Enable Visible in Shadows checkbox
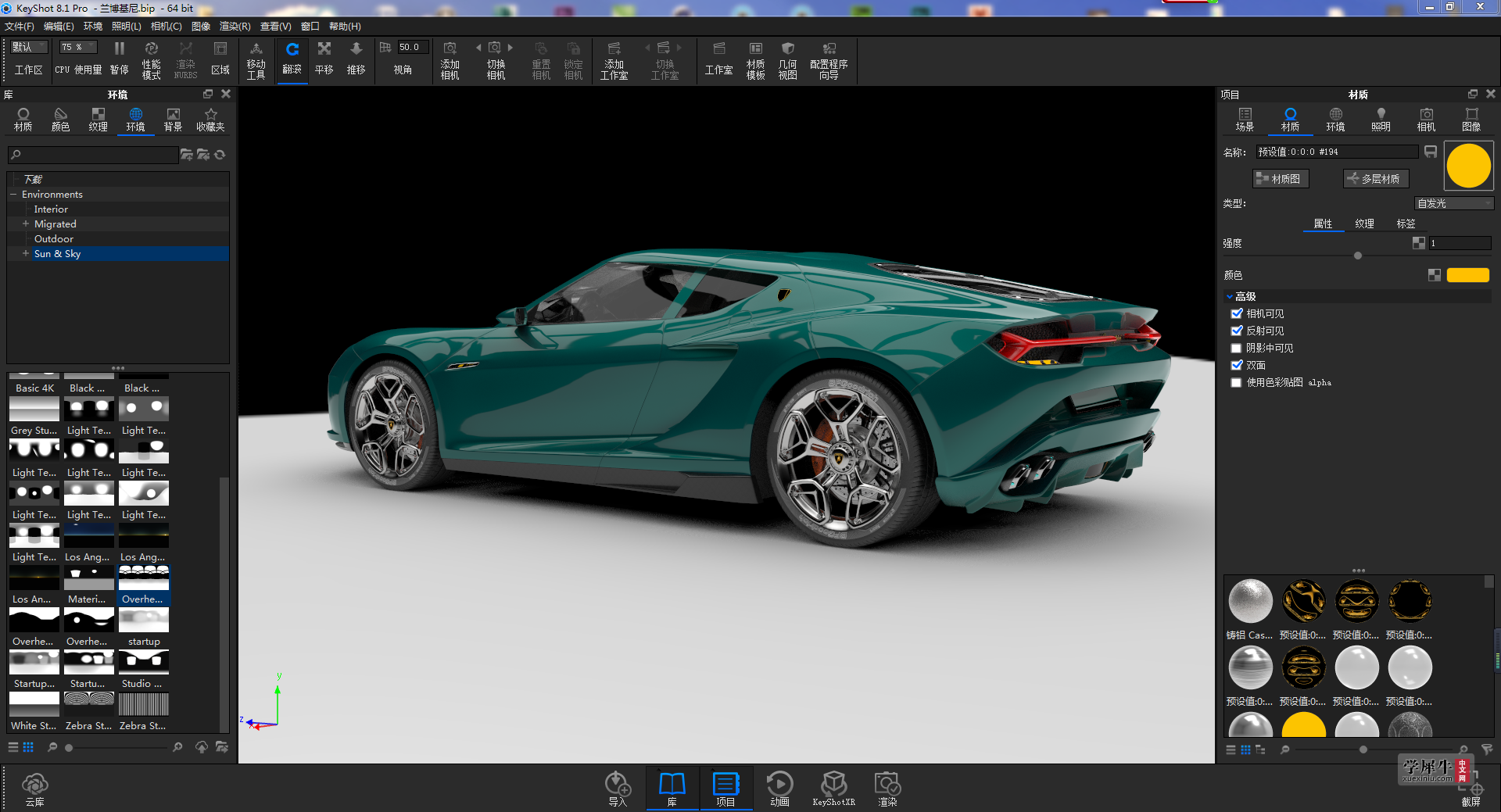This screenshot has height=812, width=1501. pyautogui.click(x=1237, y=348)
